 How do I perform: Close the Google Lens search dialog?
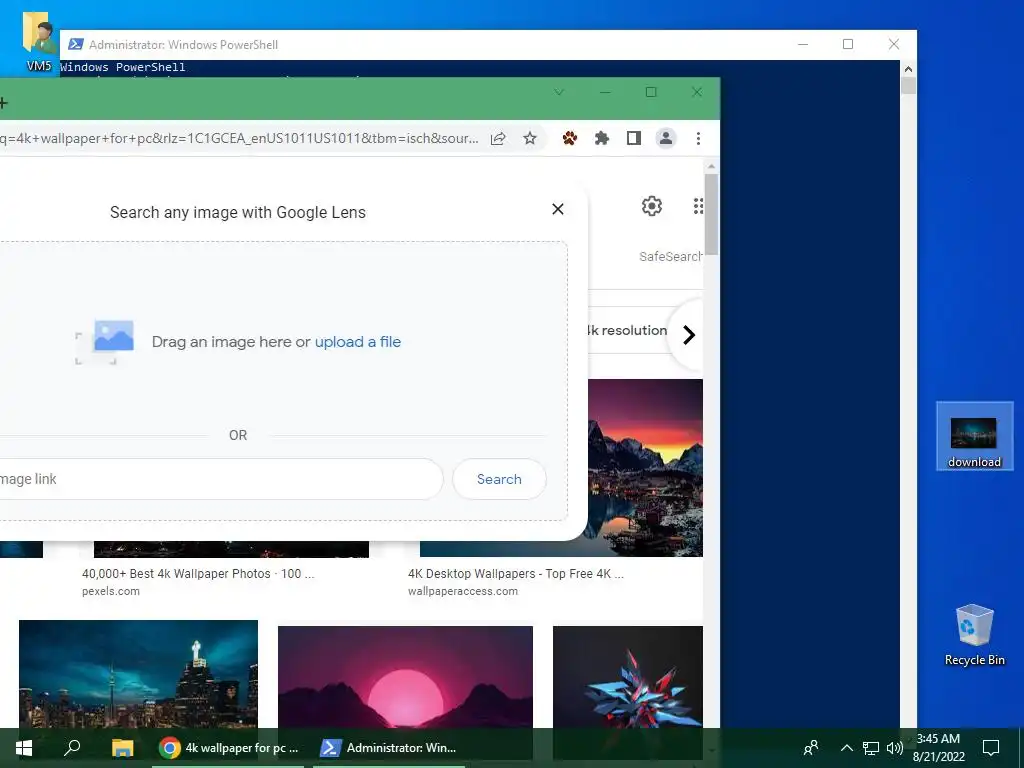tap(558, 209)
